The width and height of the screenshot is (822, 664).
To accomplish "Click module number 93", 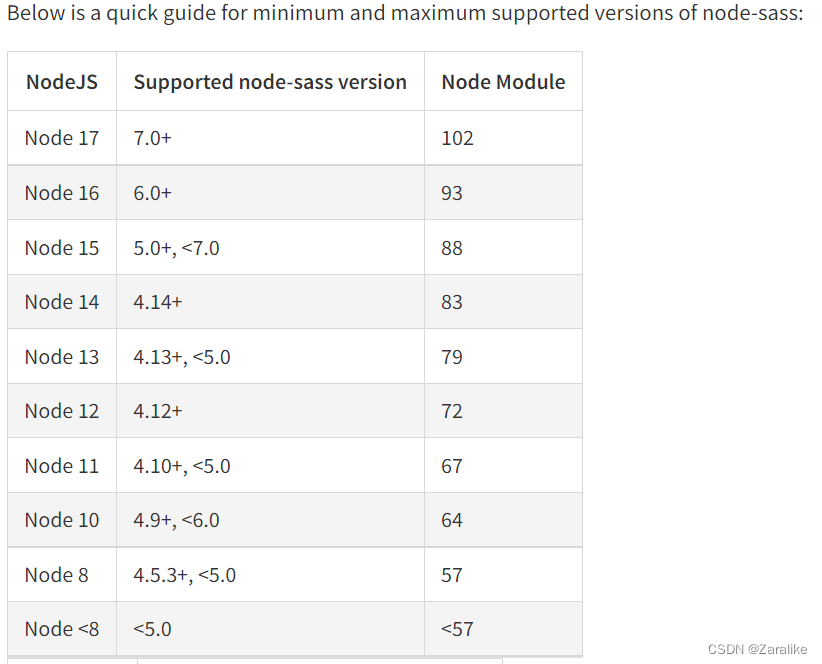I will (x=451, y=193).
